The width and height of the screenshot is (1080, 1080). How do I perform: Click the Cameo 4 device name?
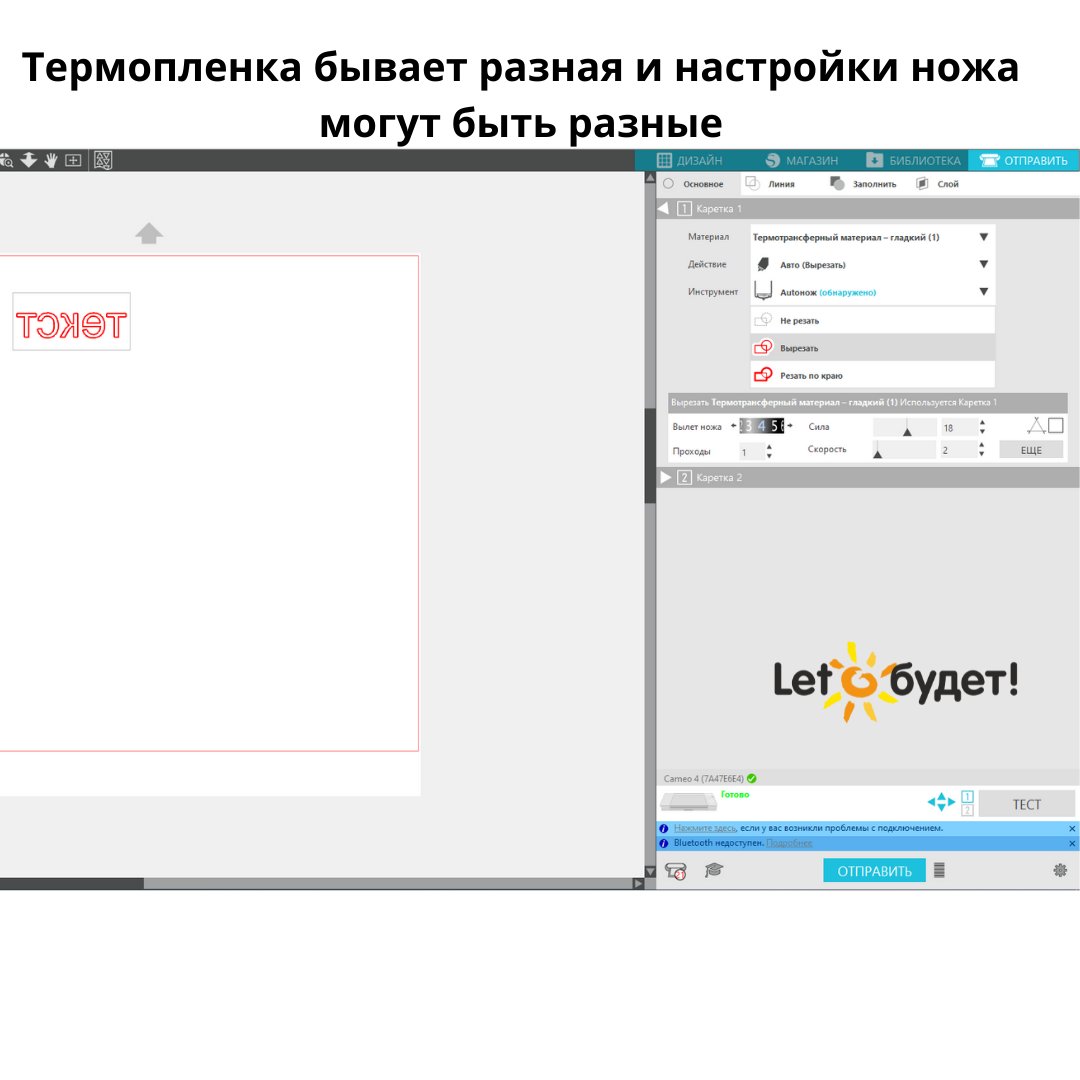[703, 778]
